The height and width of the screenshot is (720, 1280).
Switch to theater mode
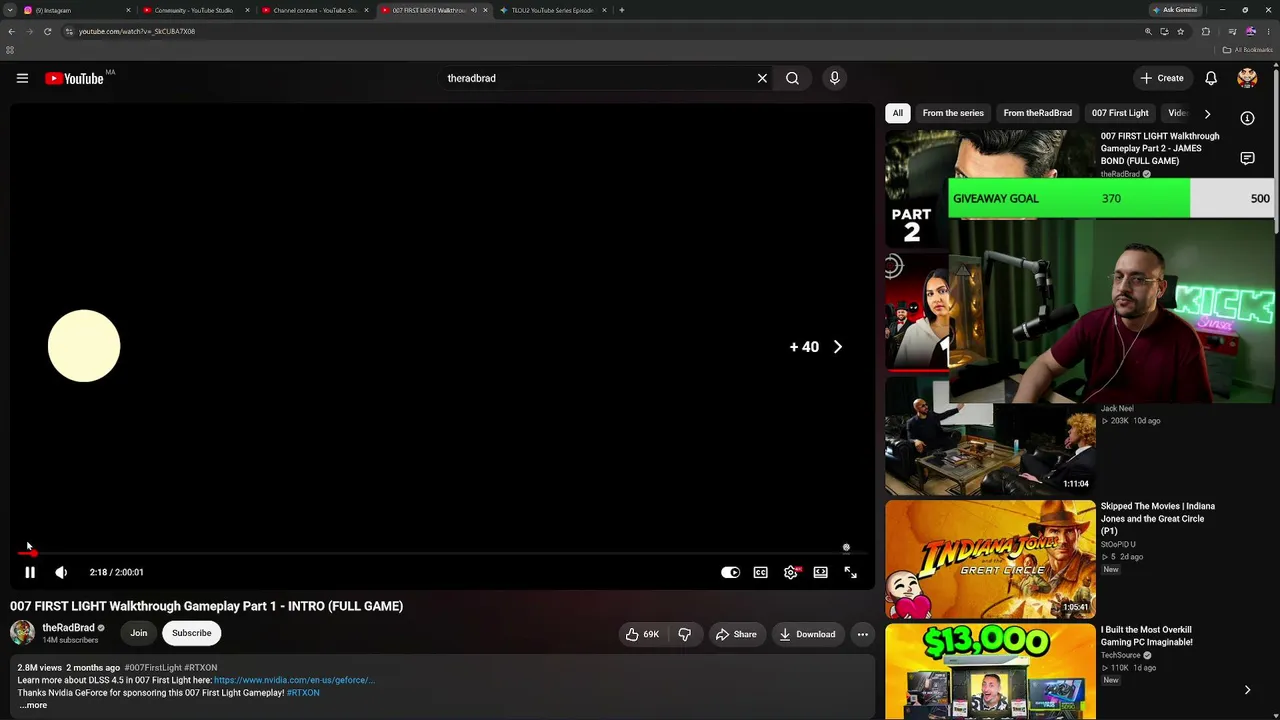click(x=820, y=572)
